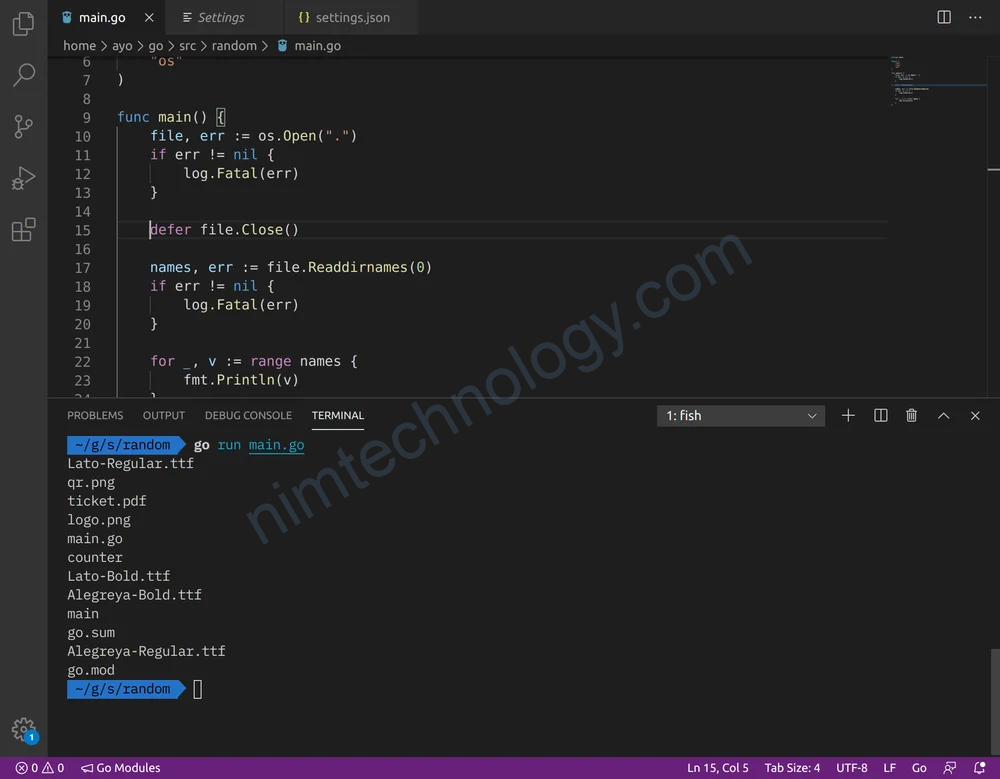The width and height of the screenshot is (1000, 779).
Task: Open the terminal selector dropdown '1: fish'
Action: pos(740,415)
